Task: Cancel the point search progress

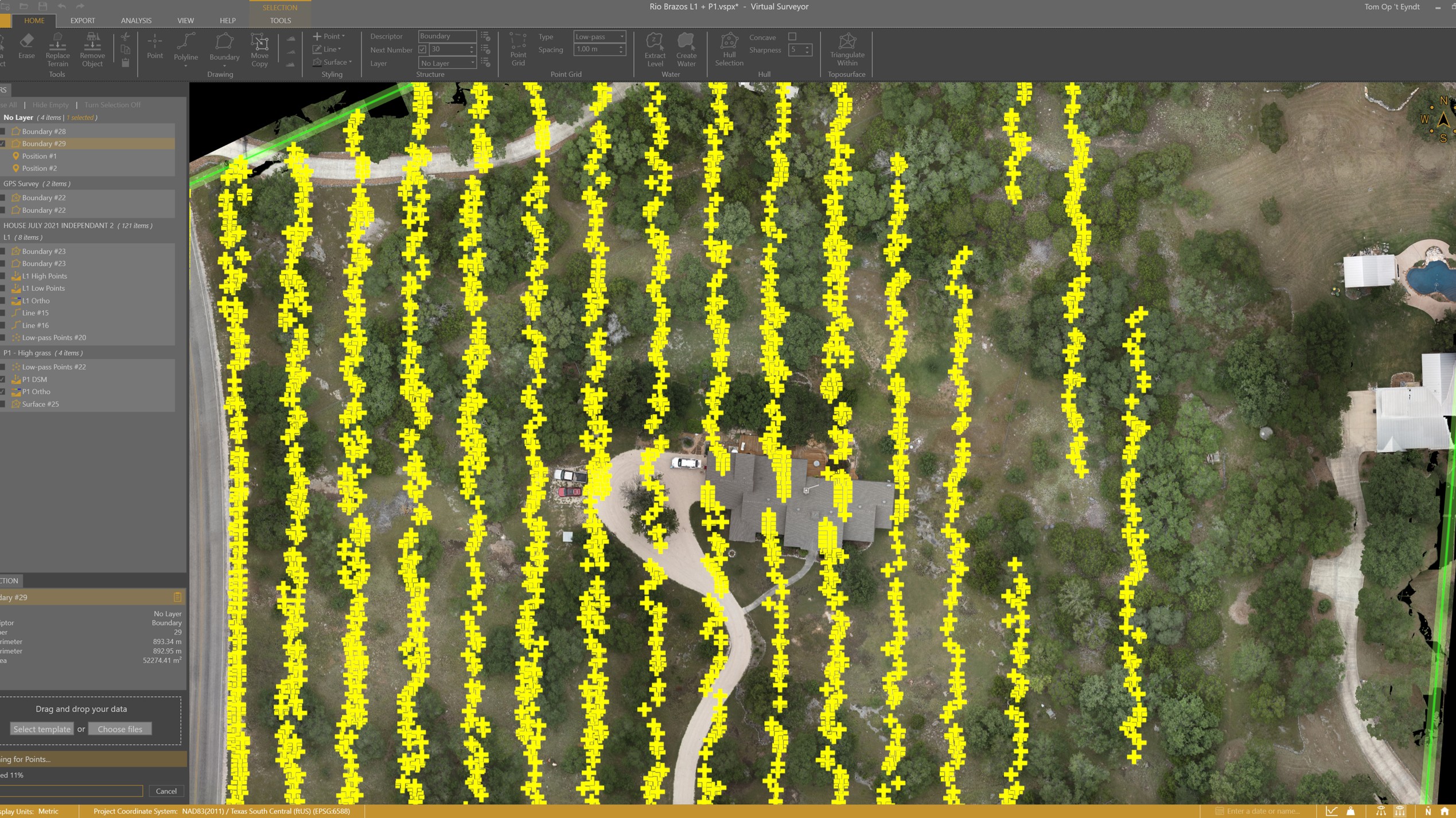Action: [166, 791]
